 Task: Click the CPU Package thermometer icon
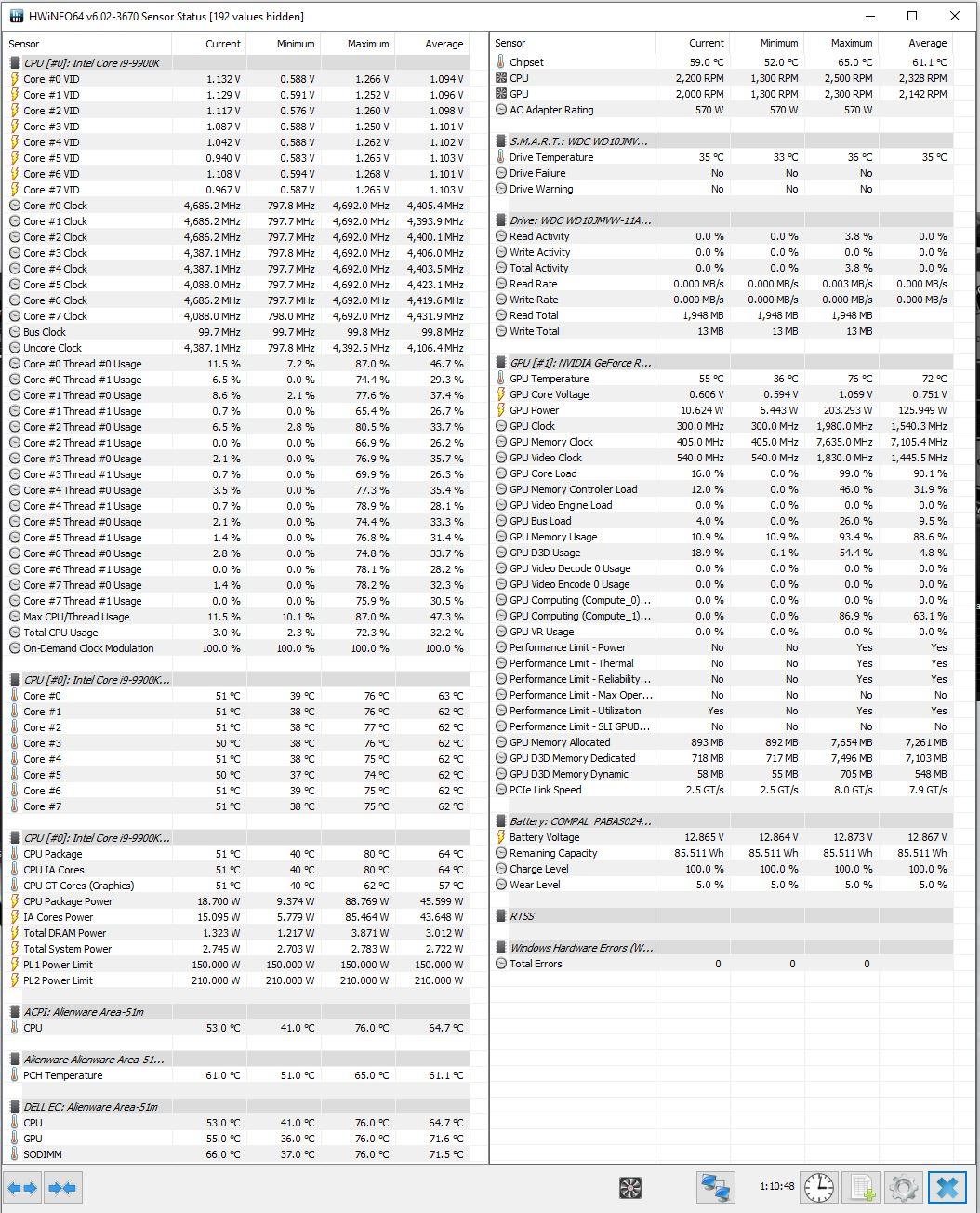(14, 854)
